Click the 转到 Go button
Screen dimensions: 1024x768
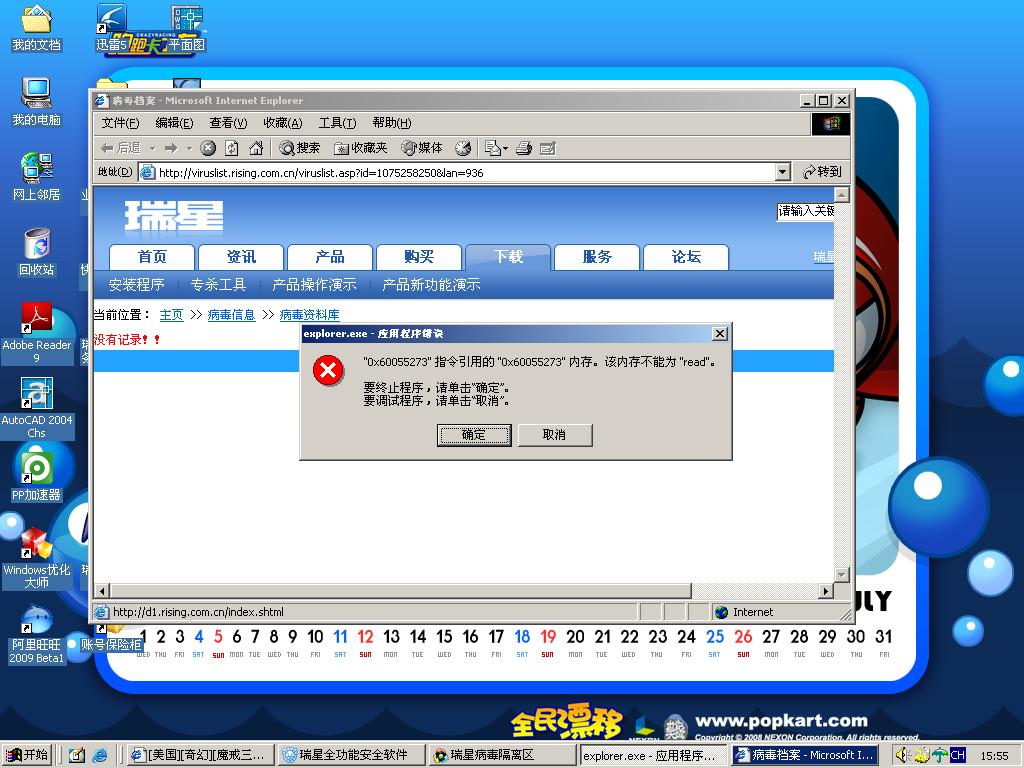823,172
